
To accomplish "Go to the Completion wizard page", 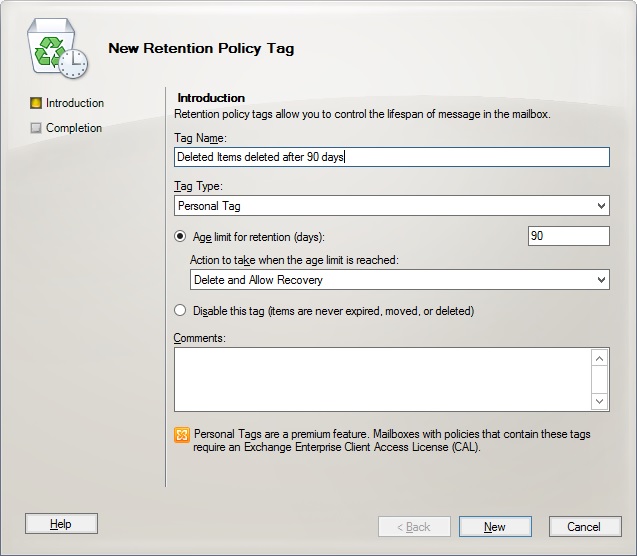I will [74, 128].
